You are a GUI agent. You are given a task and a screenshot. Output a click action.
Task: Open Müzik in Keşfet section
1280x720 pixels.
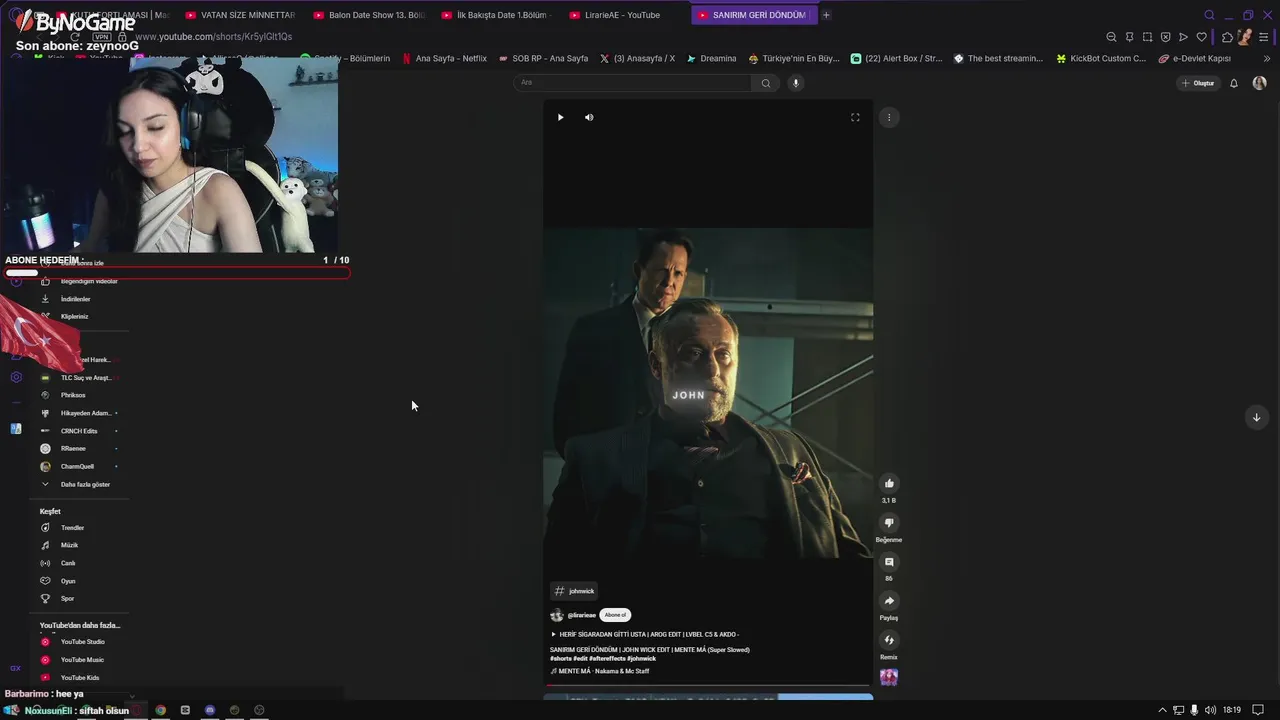60,545
